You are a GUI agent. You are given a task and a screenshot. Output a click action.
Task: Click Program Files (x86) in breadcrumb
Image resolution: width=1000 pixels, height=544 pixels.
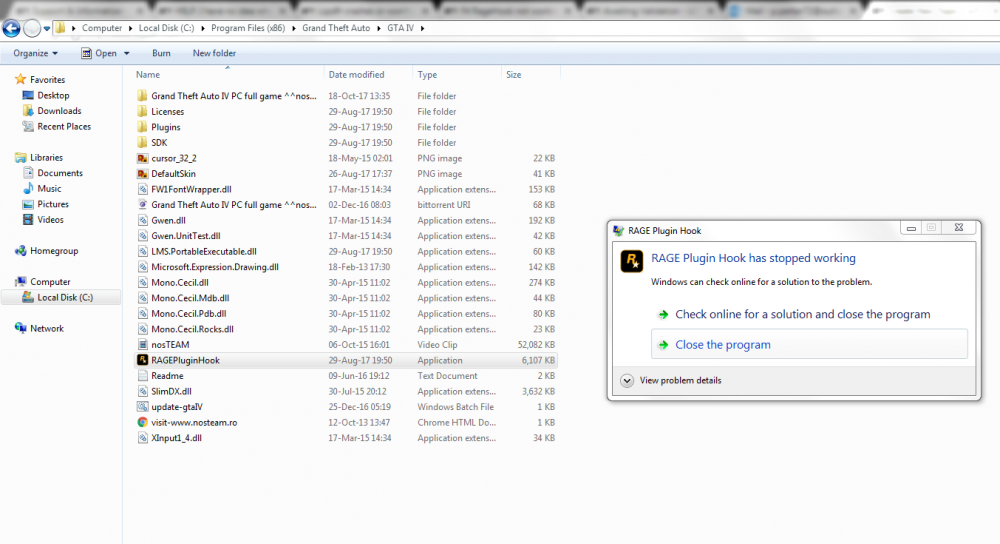(248, 28)
